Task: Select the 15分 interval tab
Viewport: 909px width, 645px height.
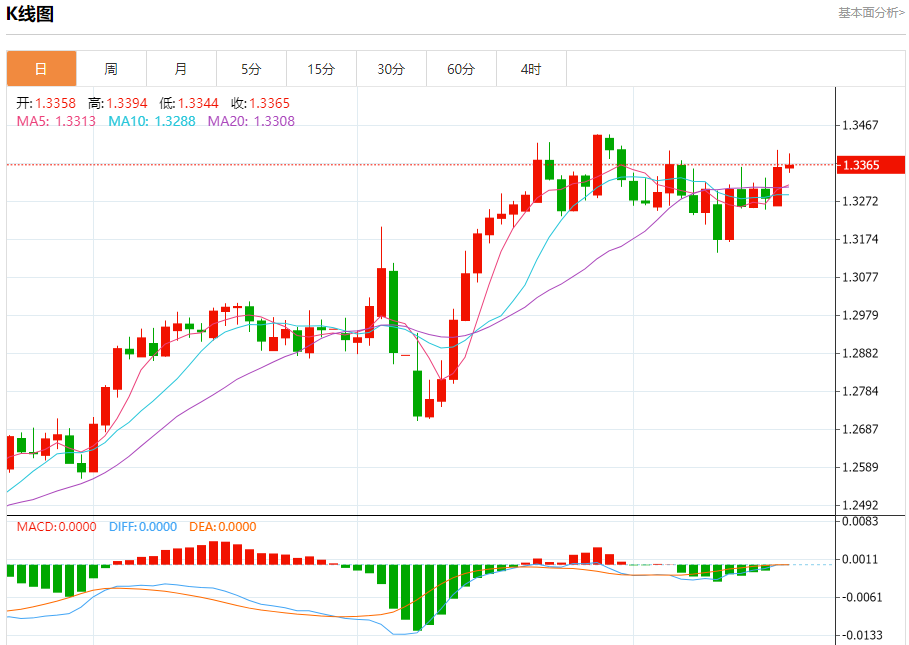Action: [322, 69]
